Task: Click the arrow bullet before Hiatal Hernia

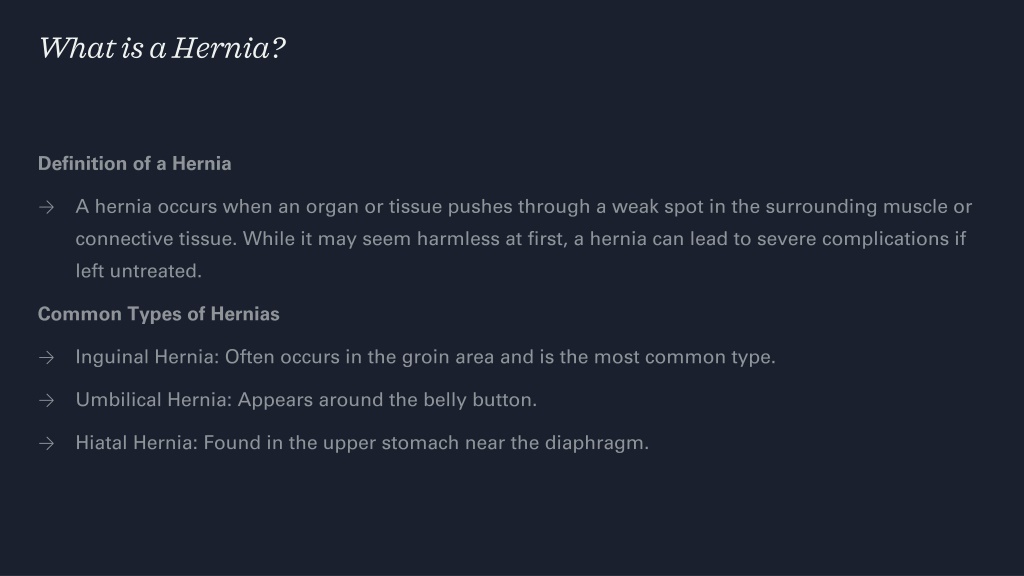Action: [46, 443]
